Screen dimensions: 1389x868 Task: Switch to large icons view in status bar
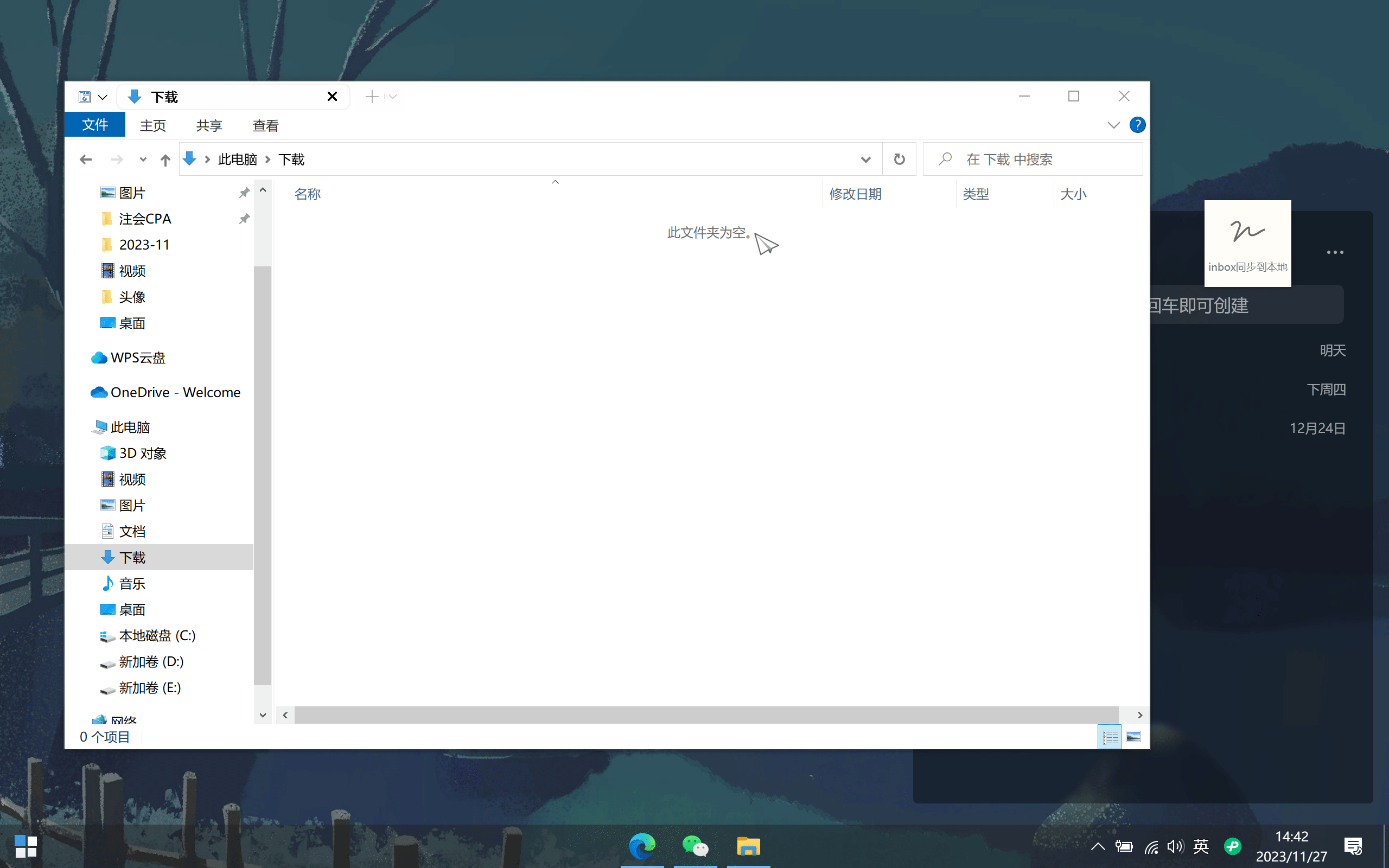click(x=1133, y=737)
